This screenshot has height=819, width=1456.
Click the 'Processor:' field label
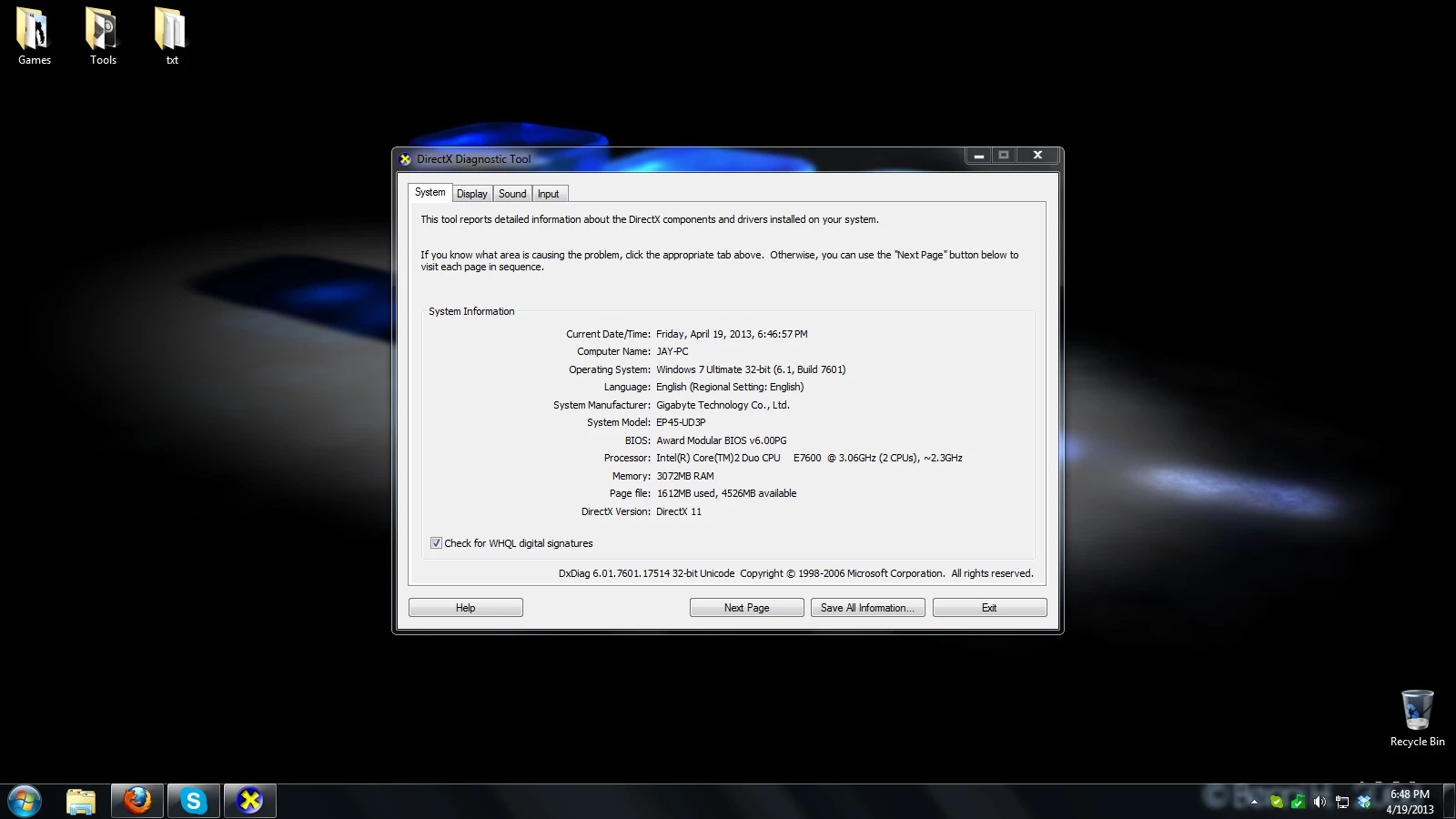(x=627, y=458)
